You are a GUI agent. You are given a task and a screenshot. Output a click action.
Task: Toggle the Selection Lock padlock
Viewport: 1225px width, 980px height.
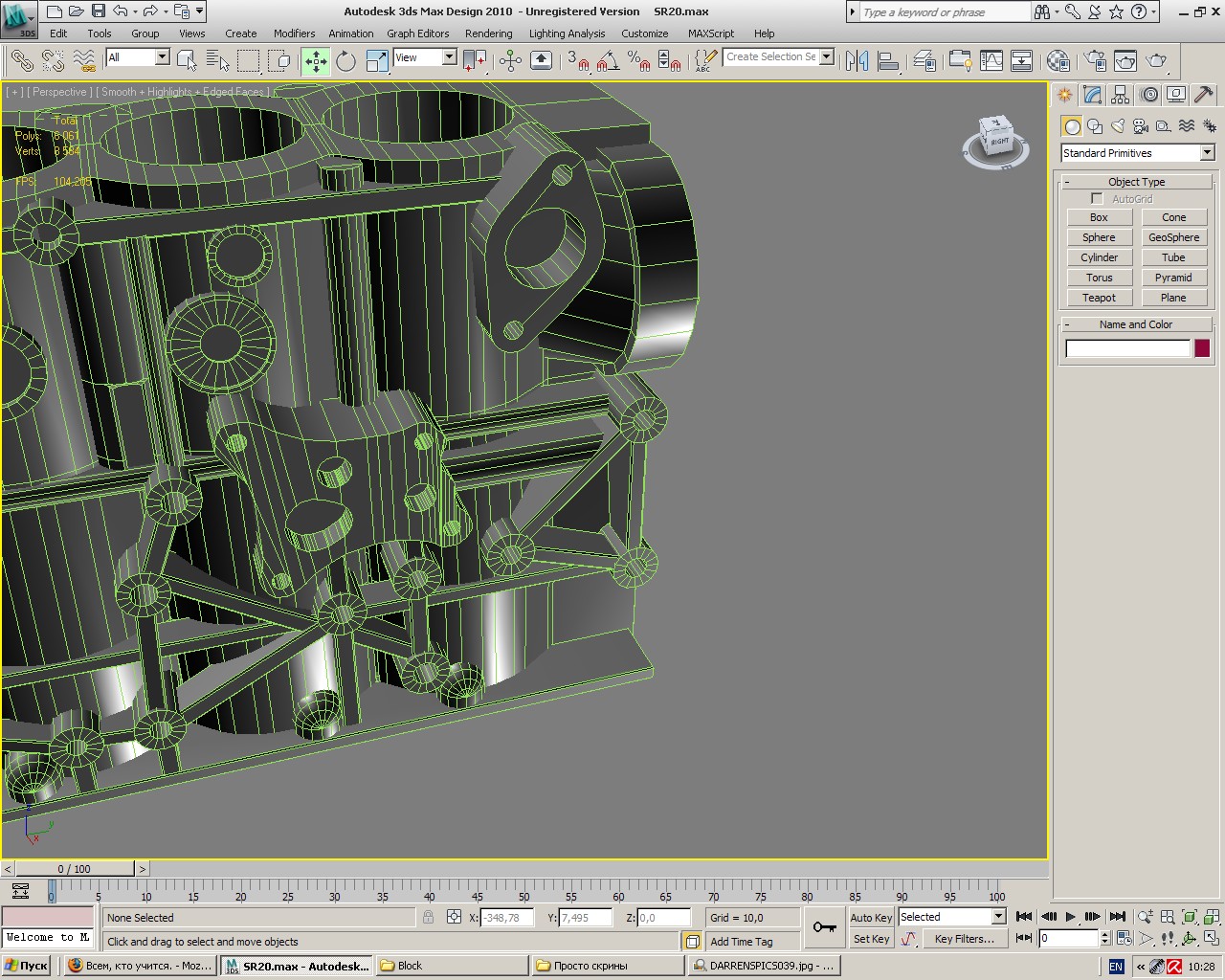pyautogui.click(x=428, y=917)
